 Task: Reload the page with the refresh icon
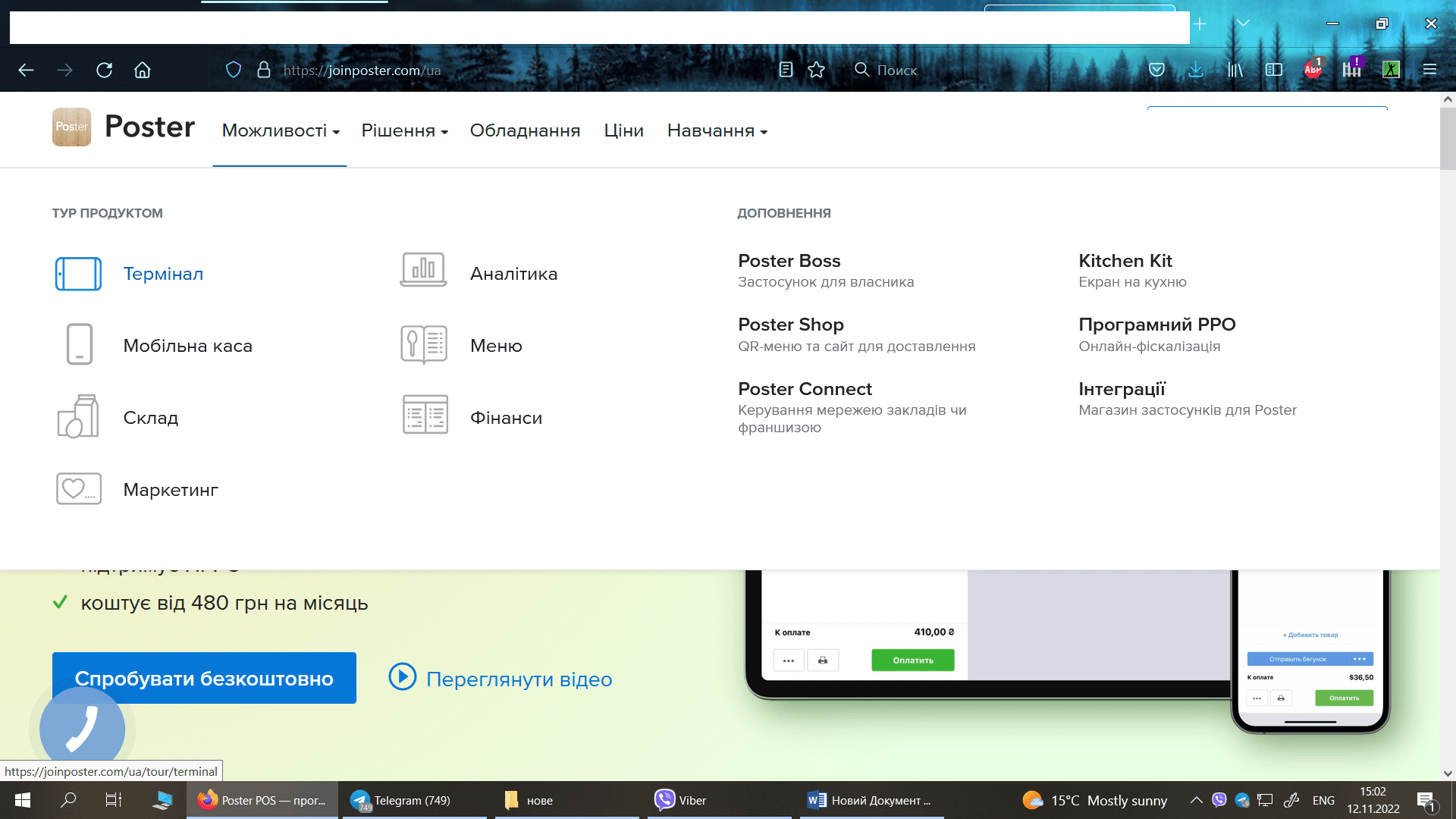[104, 70]
